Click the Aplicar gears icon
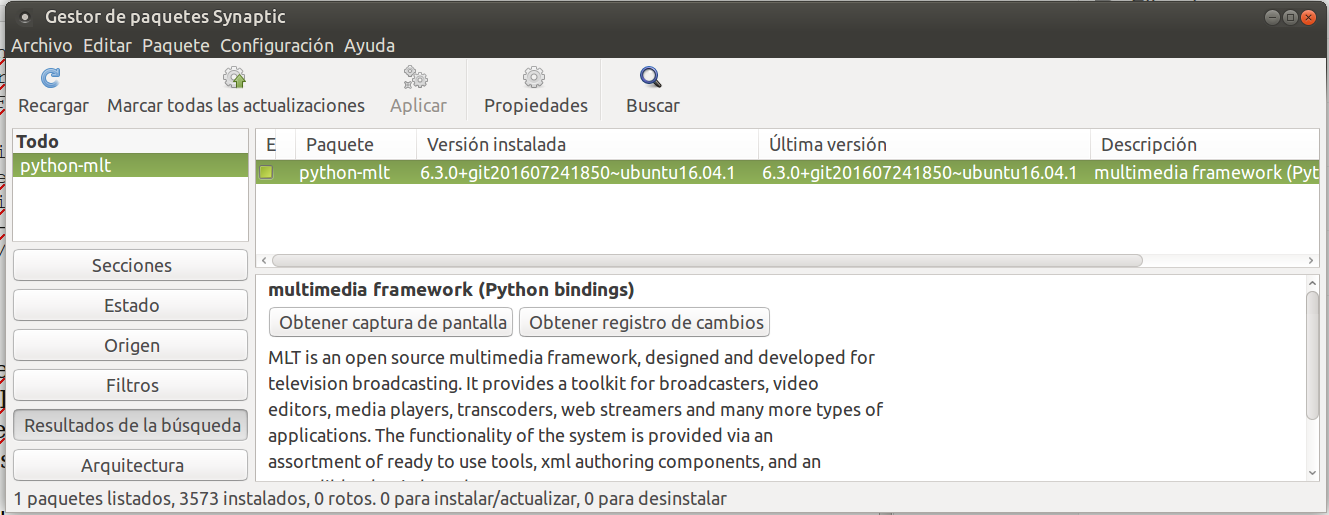Screen dimensions: 1329x515 [x=415, y=78]
